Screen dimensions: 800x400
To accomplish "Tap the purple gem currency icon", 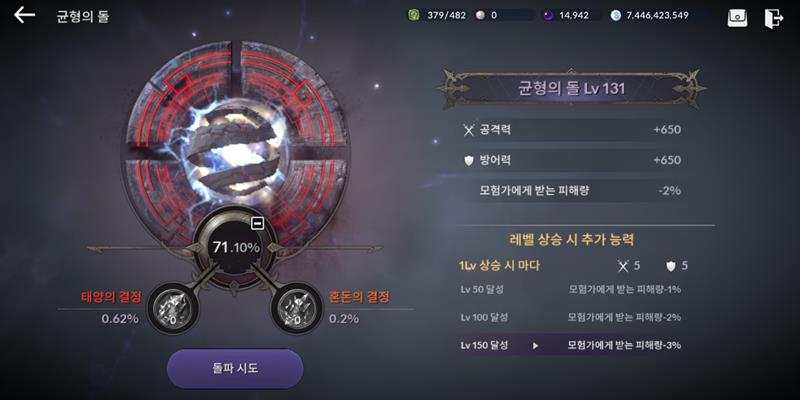I will pyautogui.click(x=548, y=15).
